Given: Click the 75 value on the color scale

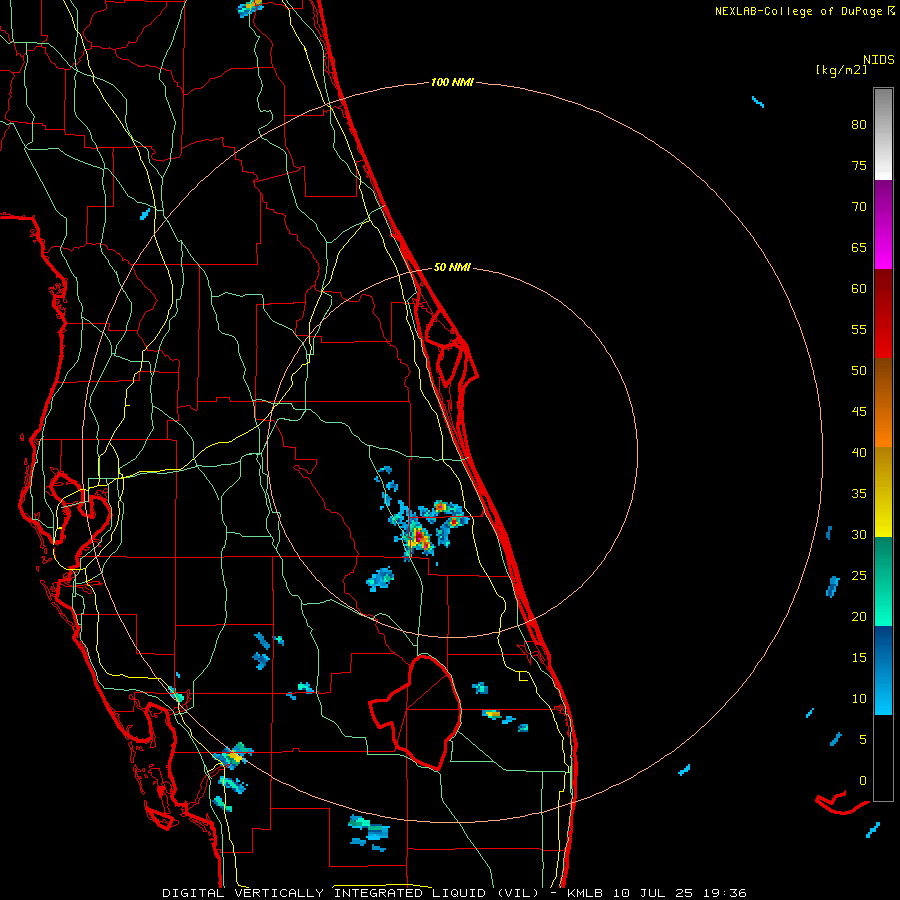Looking at the screenshot, I should click(x=859, y=165).
